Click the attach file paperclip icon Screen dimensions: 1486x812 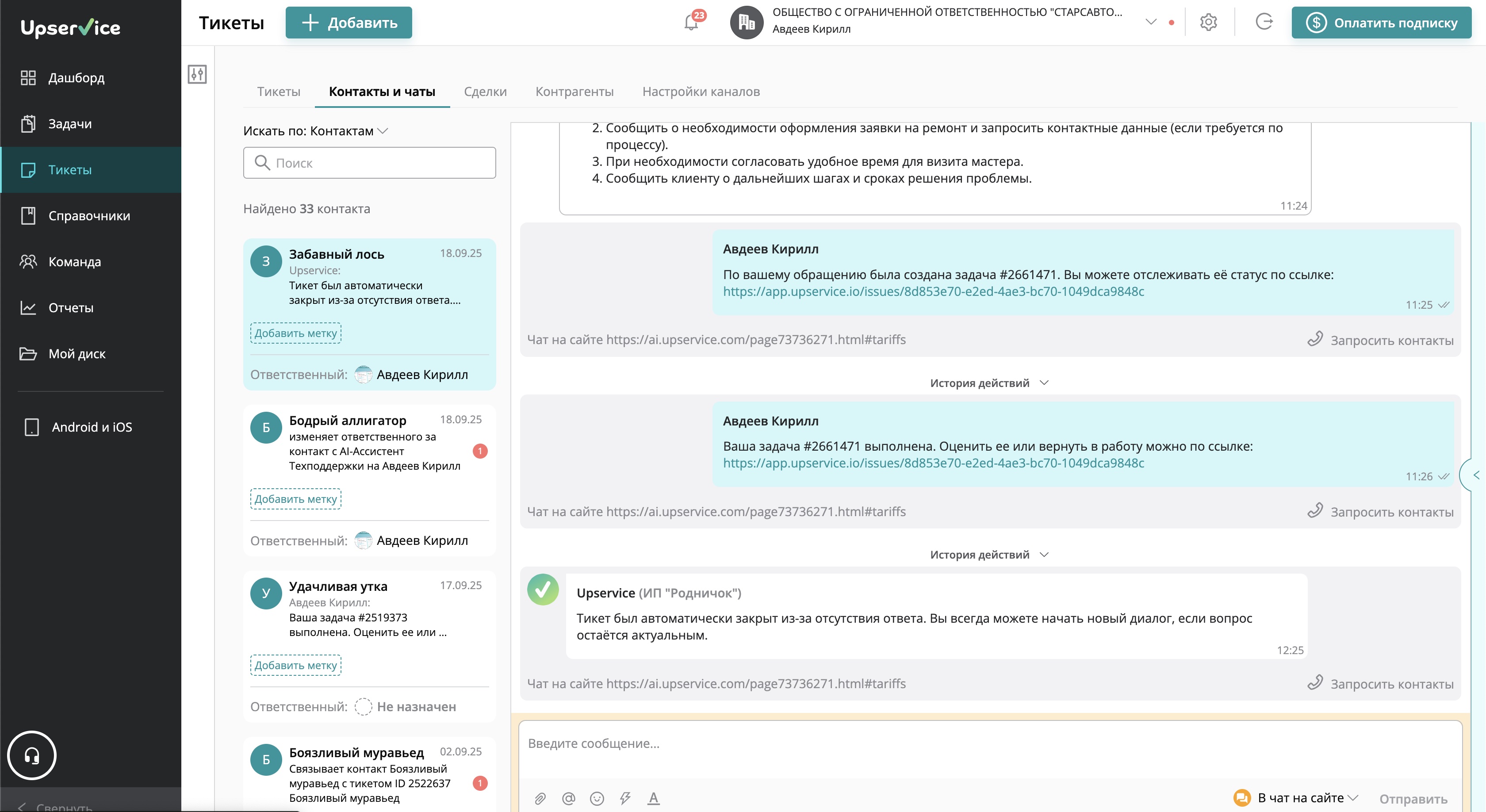540,798
